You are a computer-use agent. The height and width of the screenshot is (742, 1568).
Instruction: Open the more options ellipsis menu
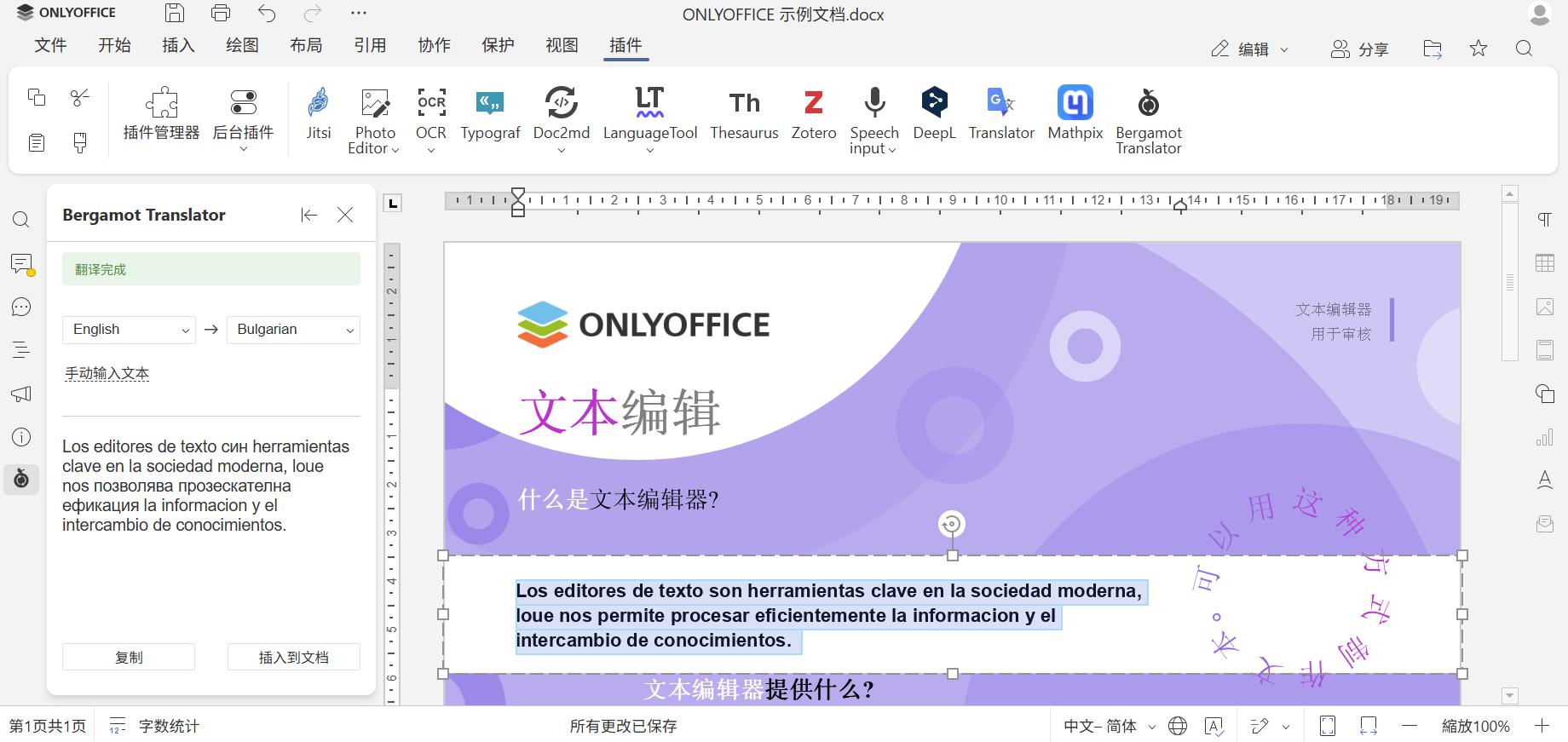[x=359, y=13]
